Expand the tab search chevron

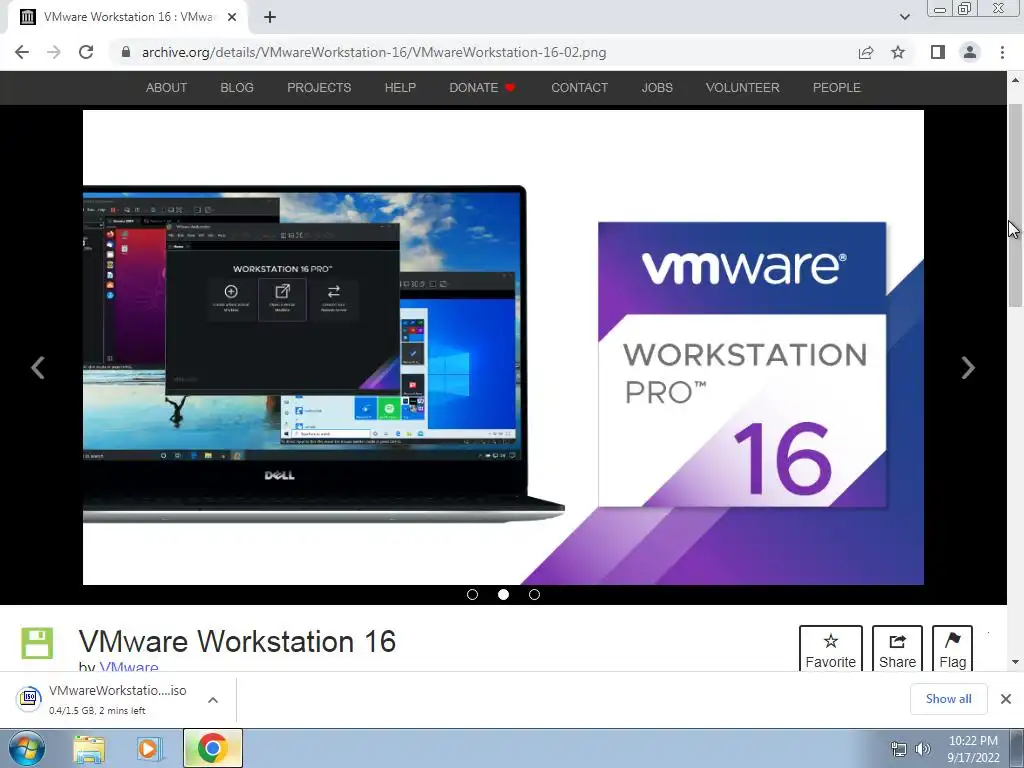click(904, 17)
